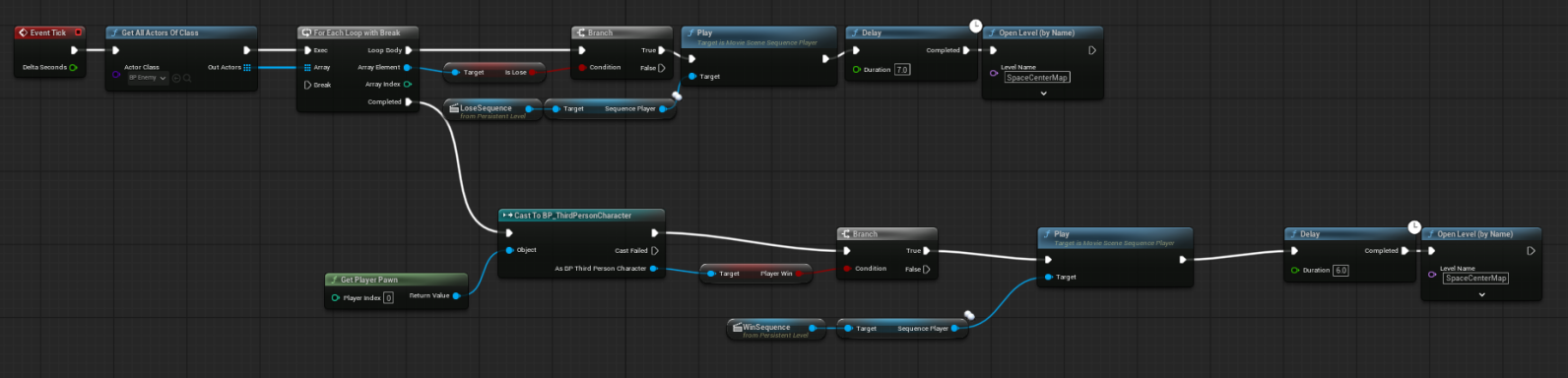
Task: Click the lower Open Level Level Name pin
Action: pos(1431,275)
